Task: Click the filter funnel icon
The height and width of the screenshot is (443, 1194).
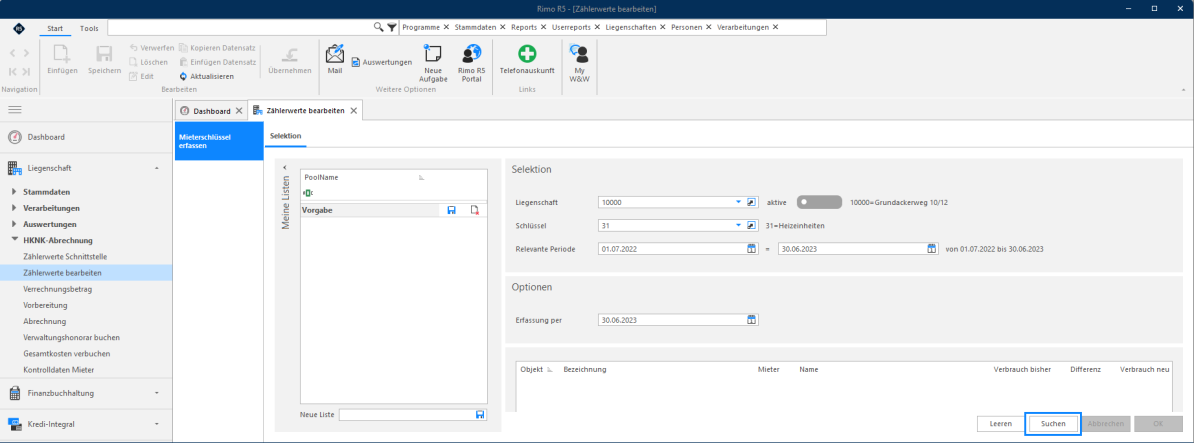Action: (x=391, y=27)
